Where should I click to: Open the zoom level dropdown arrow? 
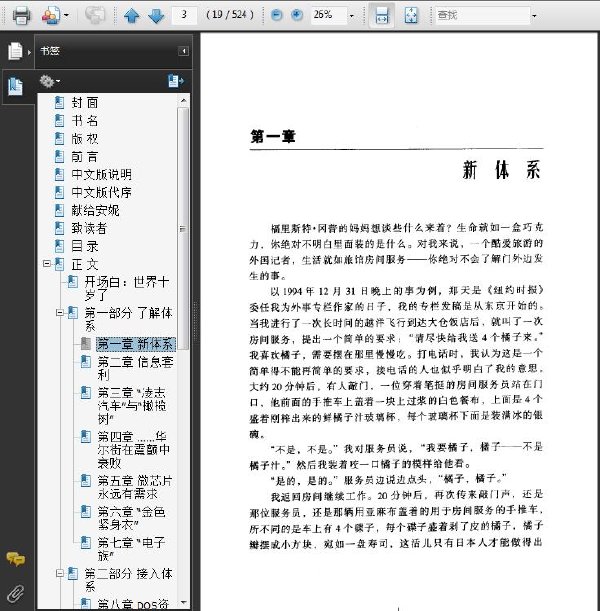(352, 16)
